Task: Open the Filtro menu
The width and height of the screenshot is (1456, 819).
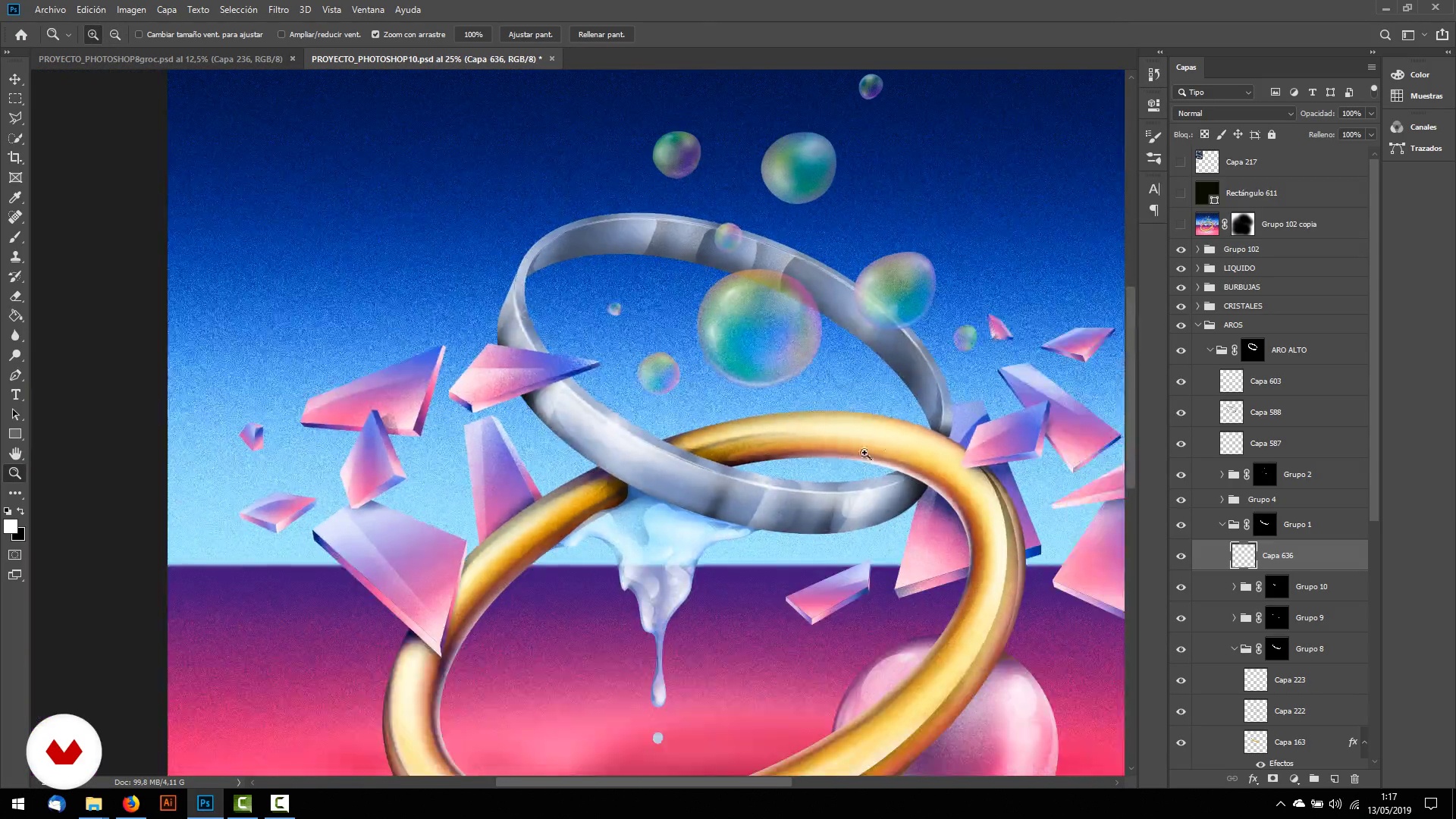Action: pos(278,10)
